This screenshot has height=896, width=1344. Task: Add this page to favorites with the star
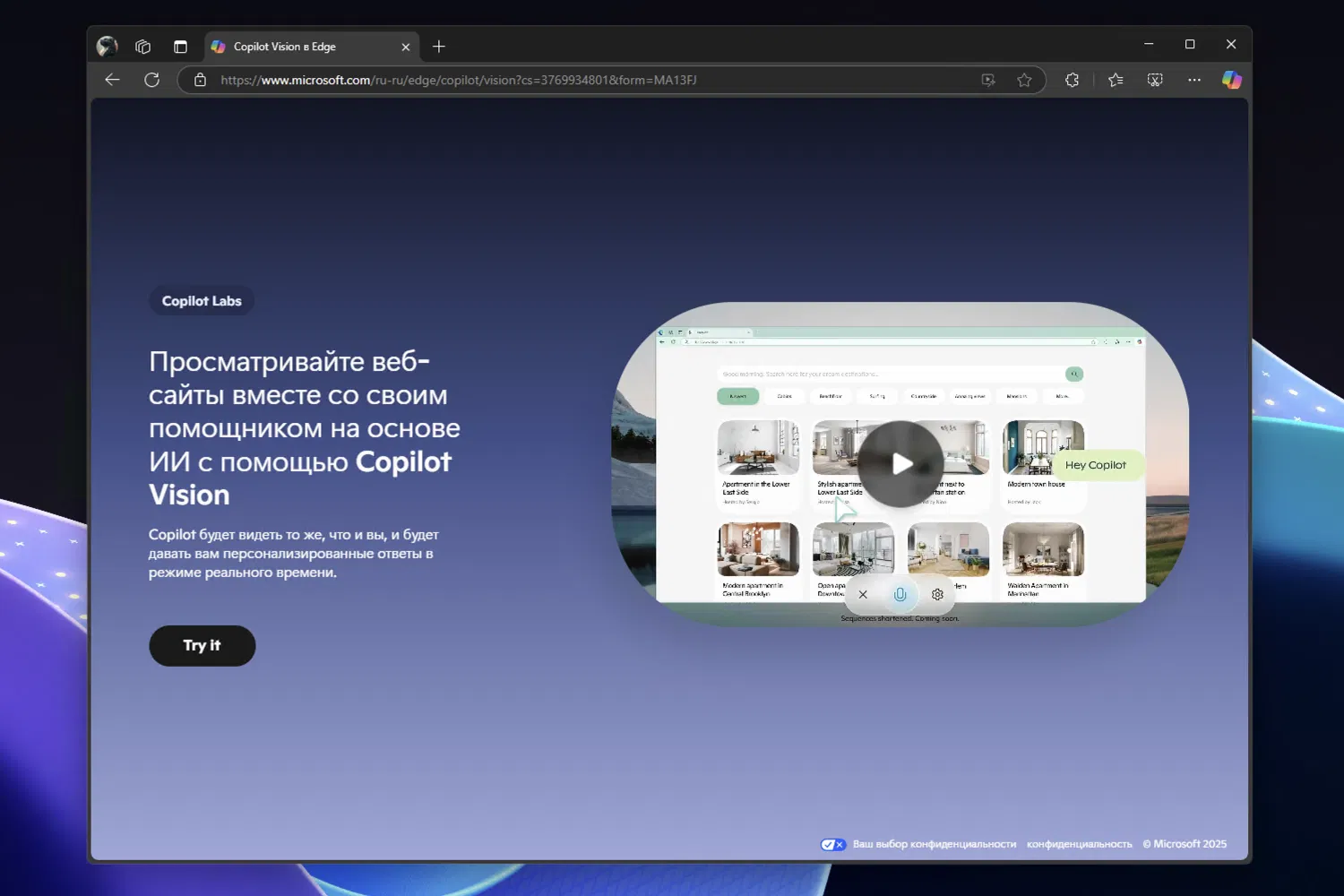[1024, 80]
